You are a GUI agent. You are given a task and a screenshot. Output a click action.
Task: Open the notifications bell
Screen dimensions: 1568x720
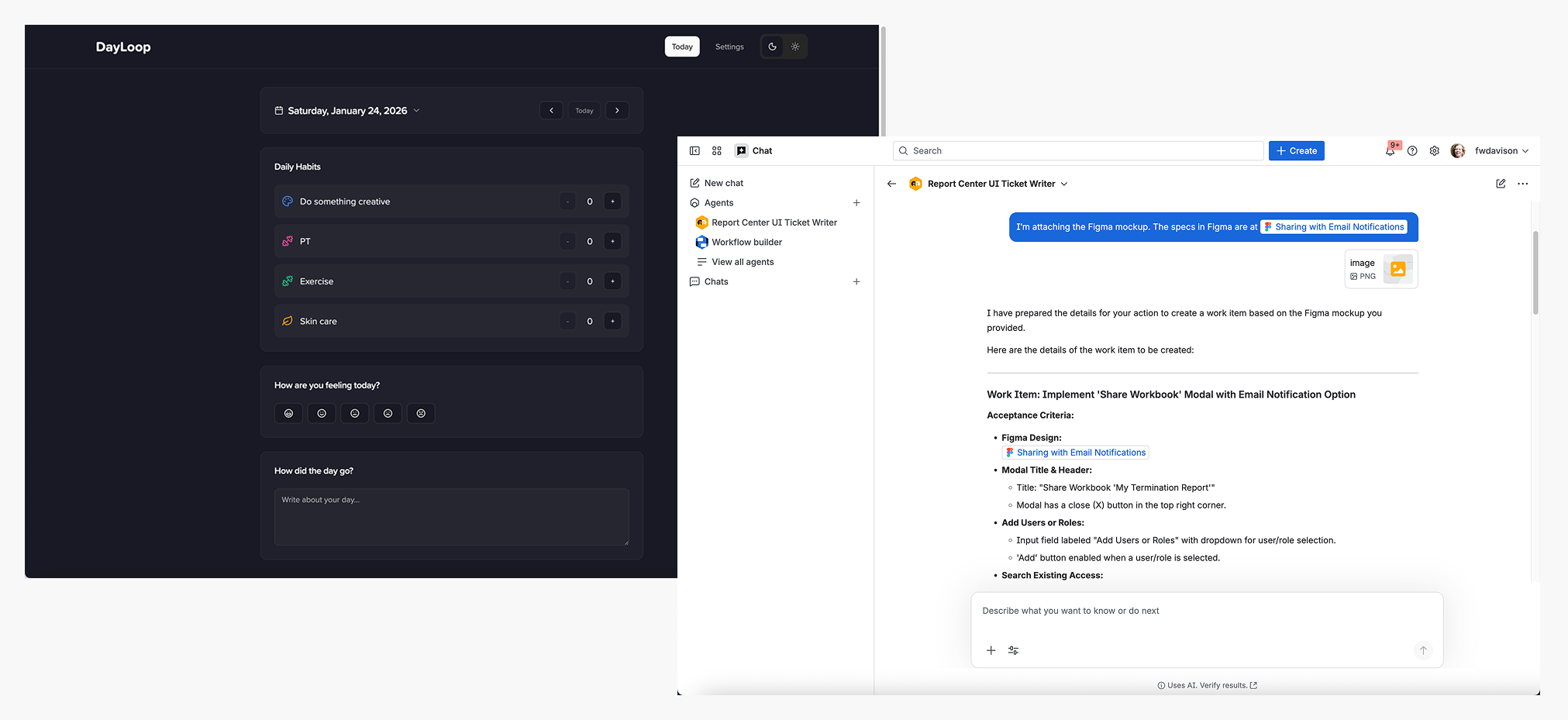click(1390, 151)
